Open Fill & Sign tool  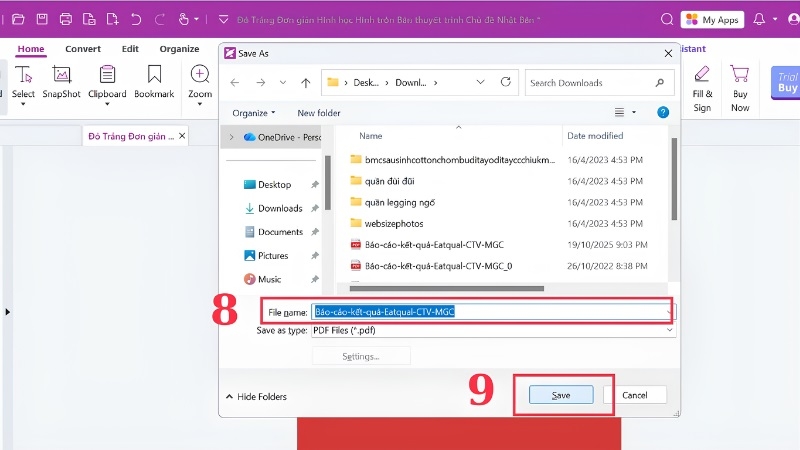pos(702,89)
